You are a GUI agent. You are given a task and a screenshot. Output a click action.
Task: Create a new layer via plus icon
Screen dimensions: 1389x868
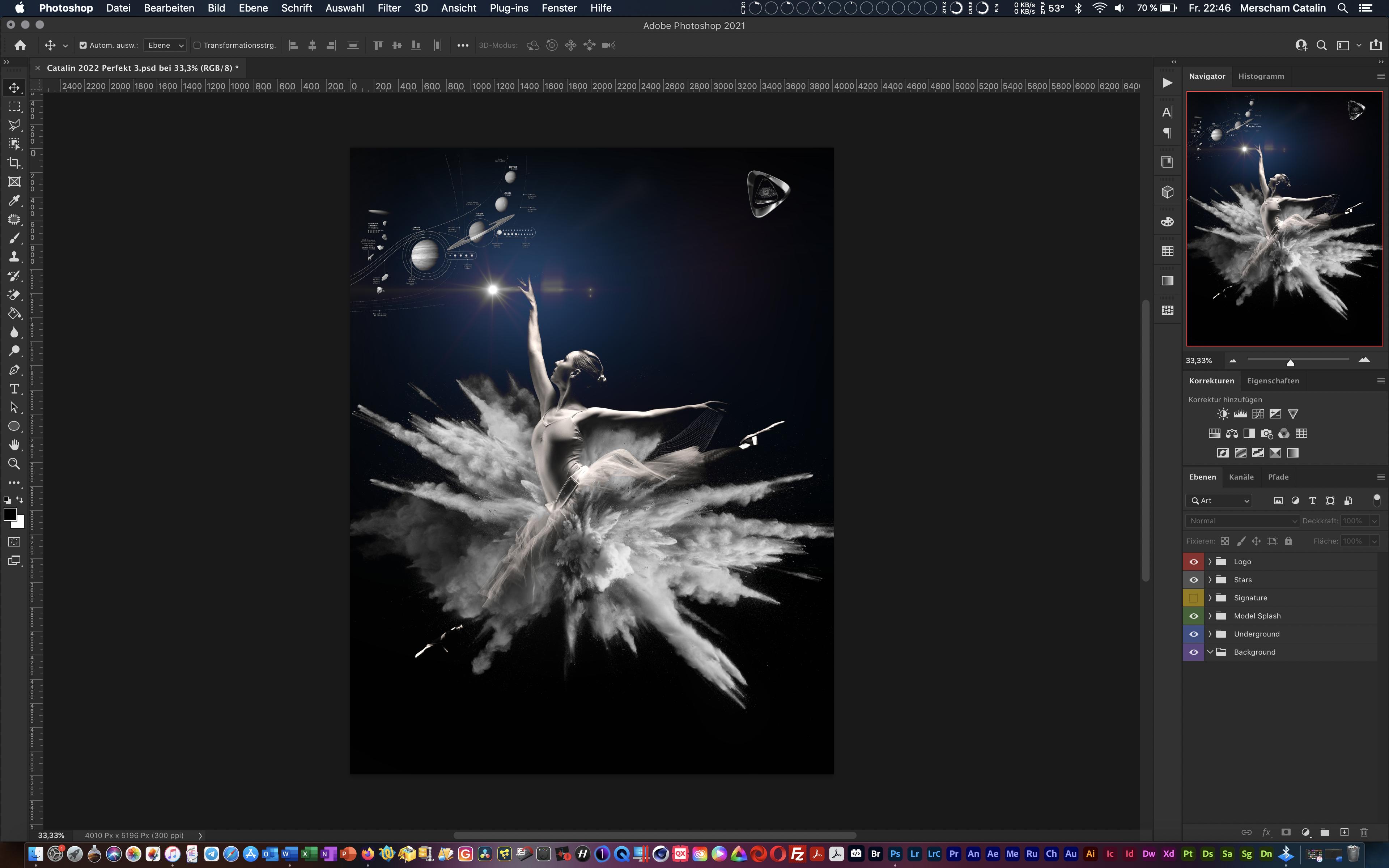[x=1344, y=833]
